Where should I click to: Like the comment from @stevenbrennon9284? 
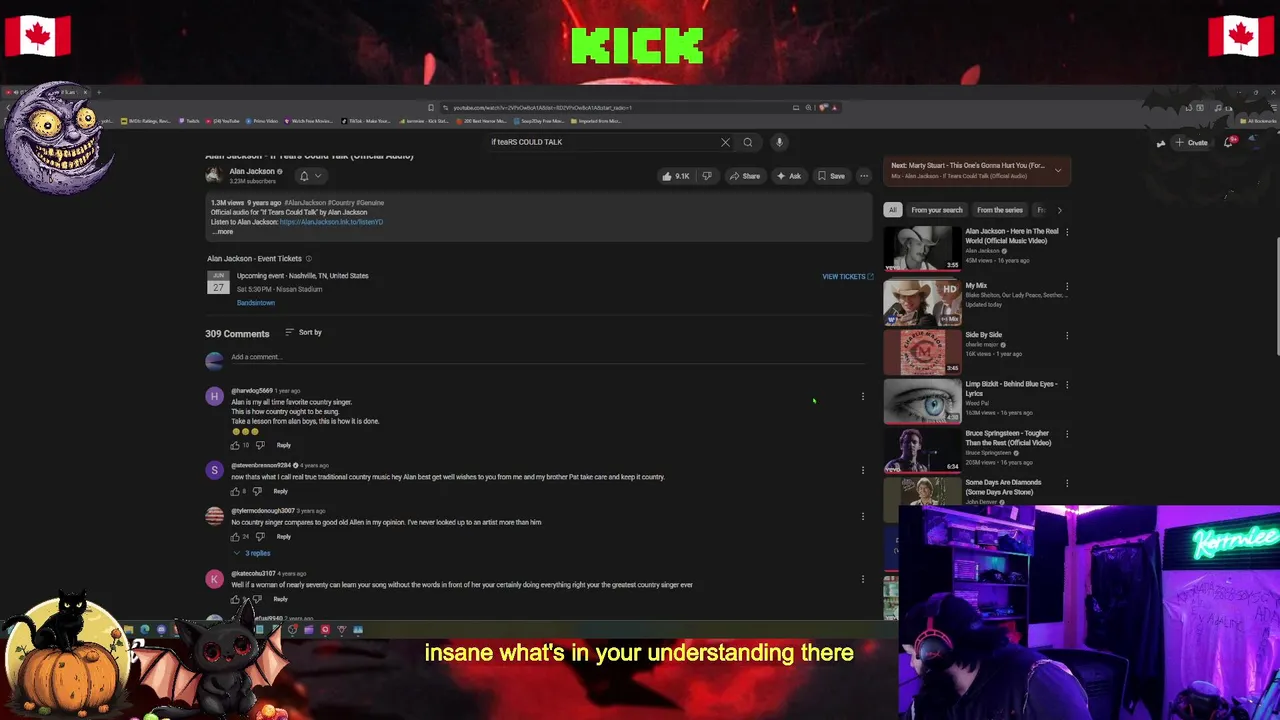coord(236,491)
